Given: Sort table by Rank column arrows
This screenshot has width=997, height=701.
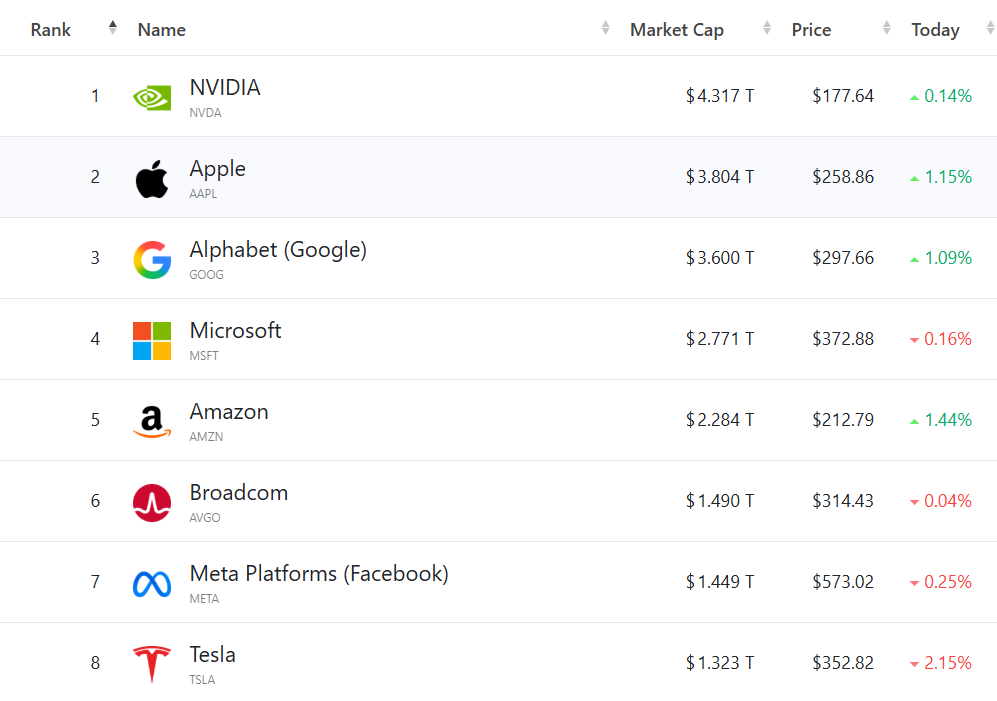Looking at the screenshot, I should coord(113,29).
